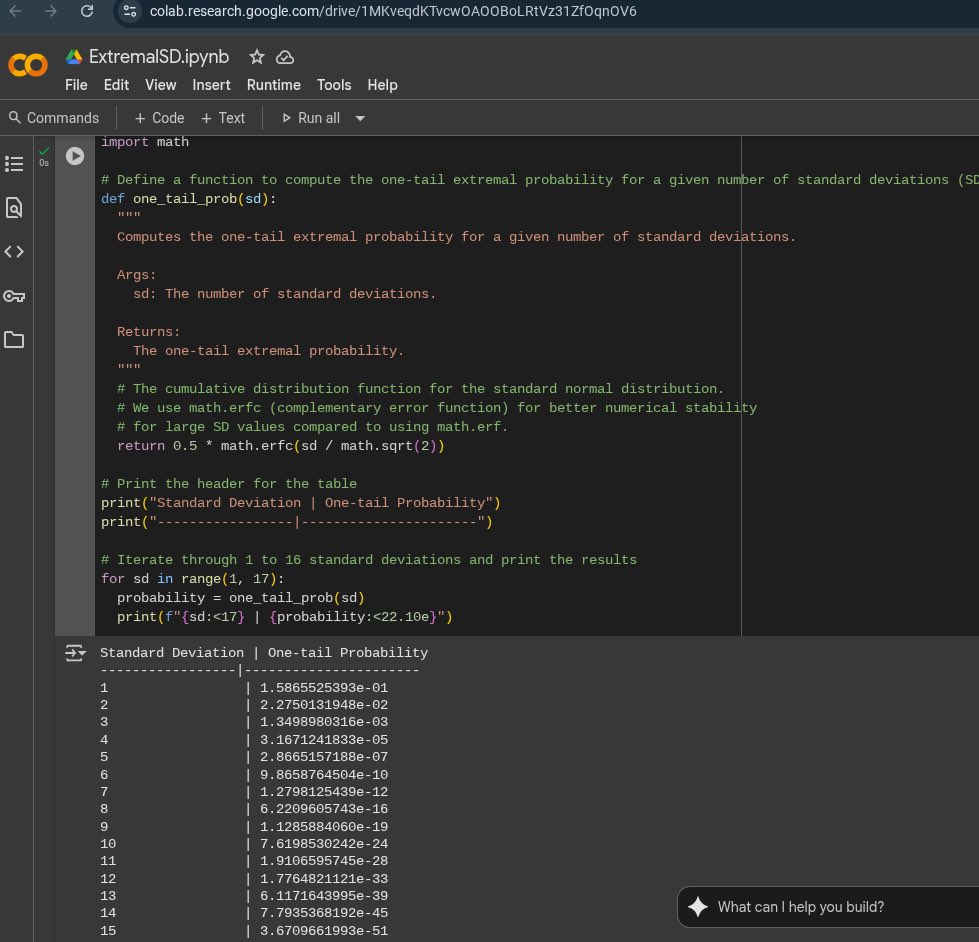Click the browser forward arrow
The width and height of the screenshot is (979, 942).
click(x=51, y=11)
